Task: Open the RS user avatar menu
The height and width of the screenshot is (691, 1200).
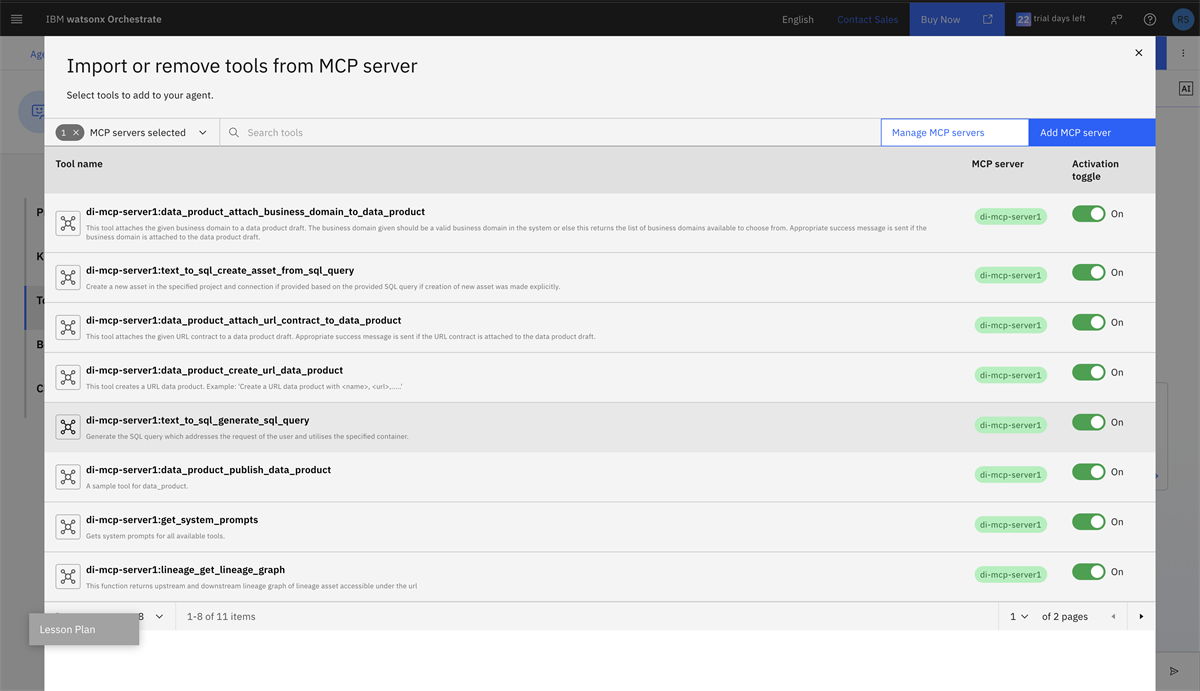Action: [x=1183, y=19]
